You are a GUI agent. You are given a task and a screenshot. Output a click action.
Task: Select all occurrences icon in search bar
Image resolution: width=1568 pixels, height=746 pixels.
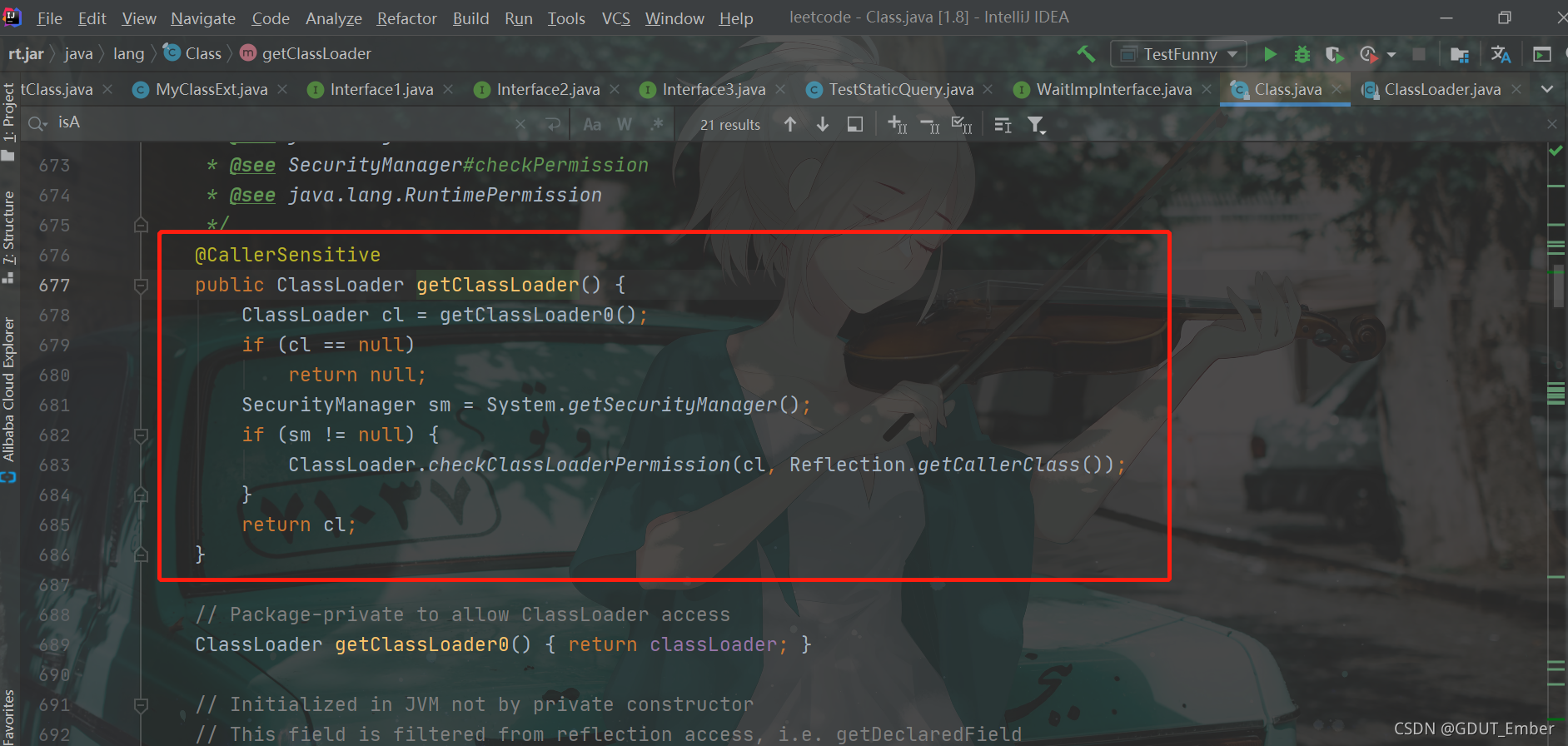pyautogui.click(x=962, y=125)
